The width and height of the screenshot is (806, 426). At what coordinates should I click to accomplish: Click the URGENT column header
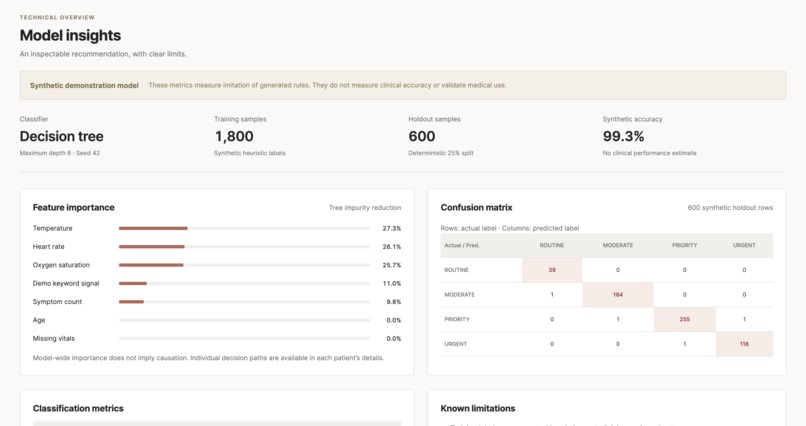point(744,246)
